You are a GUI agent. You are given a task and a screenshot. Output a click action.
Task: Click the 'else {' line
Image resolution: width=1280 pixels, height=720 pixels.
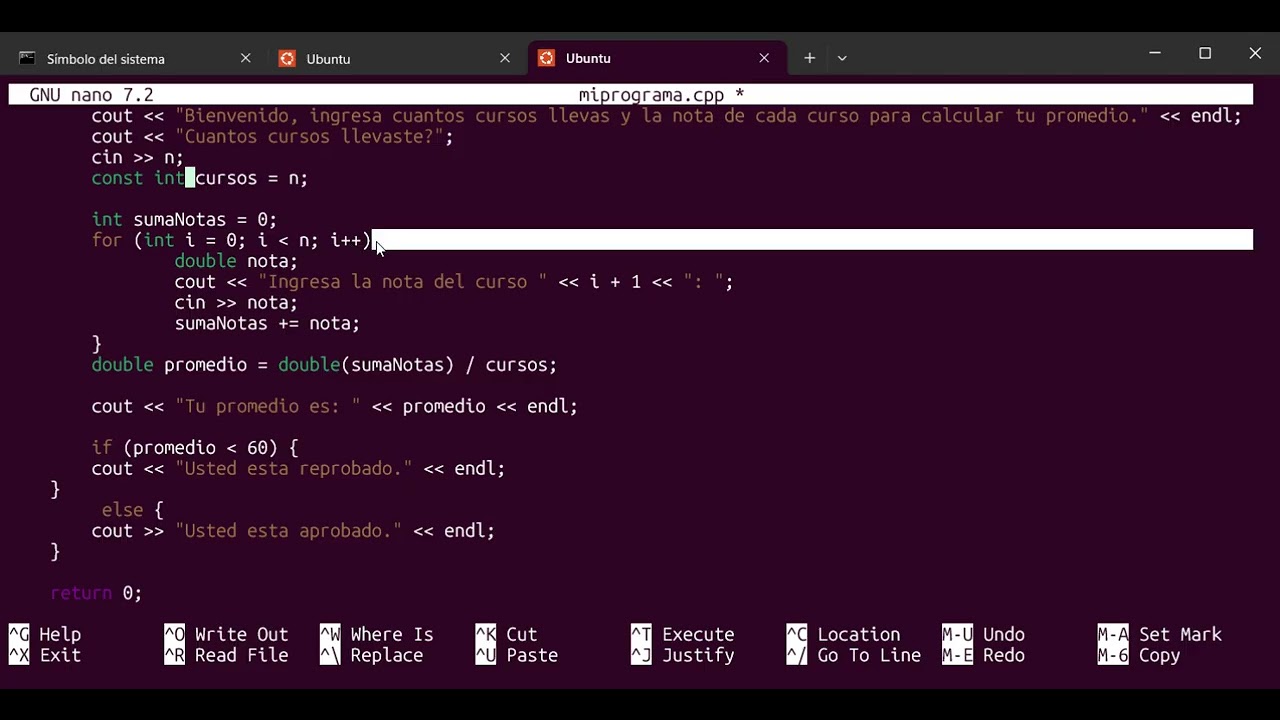132,510
